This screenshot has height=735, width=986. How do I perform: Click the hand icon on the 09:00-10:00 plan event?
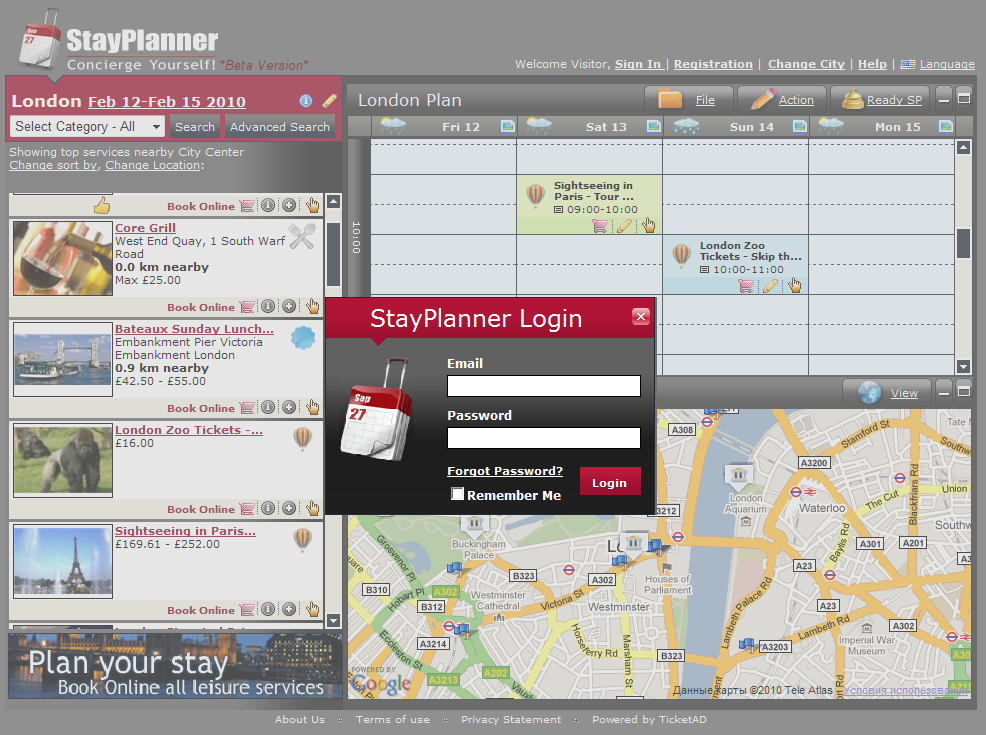pyautogui.click(x=648, y=225)
